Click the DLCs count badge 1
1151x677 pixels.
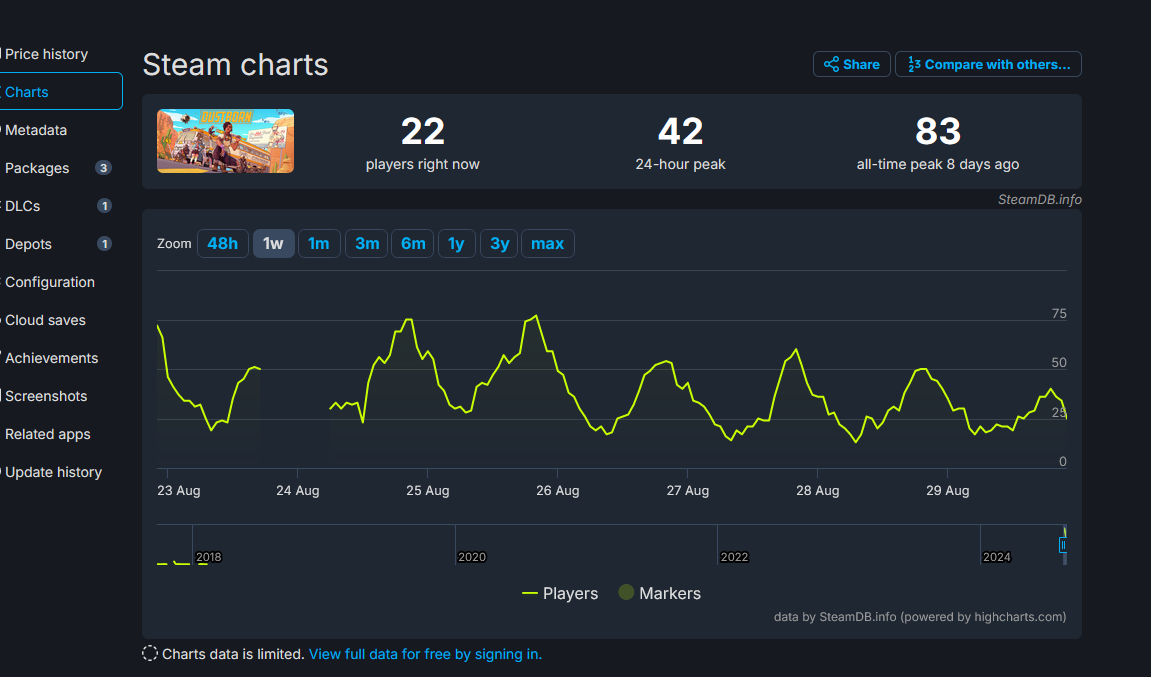[104, 206]
